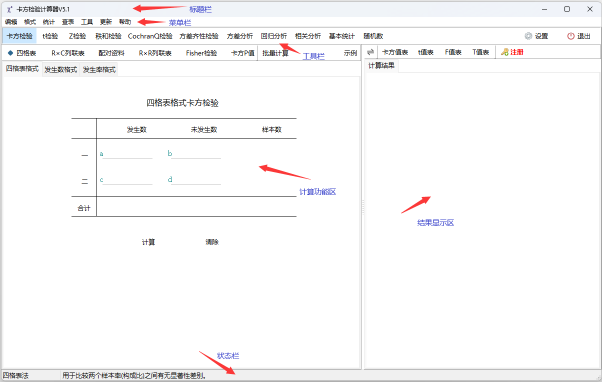The image size is (602, 382).
Task: Select the 计算结果 tab
Action: [382, 66]
